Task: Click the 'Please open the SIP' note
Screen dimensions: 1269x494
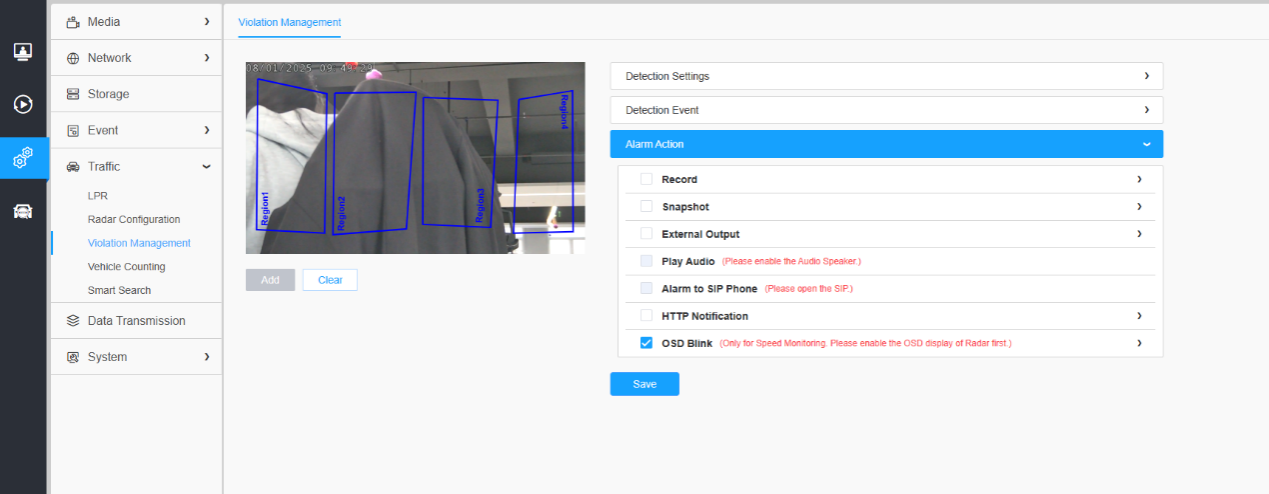Action: [x=808, y=289]
